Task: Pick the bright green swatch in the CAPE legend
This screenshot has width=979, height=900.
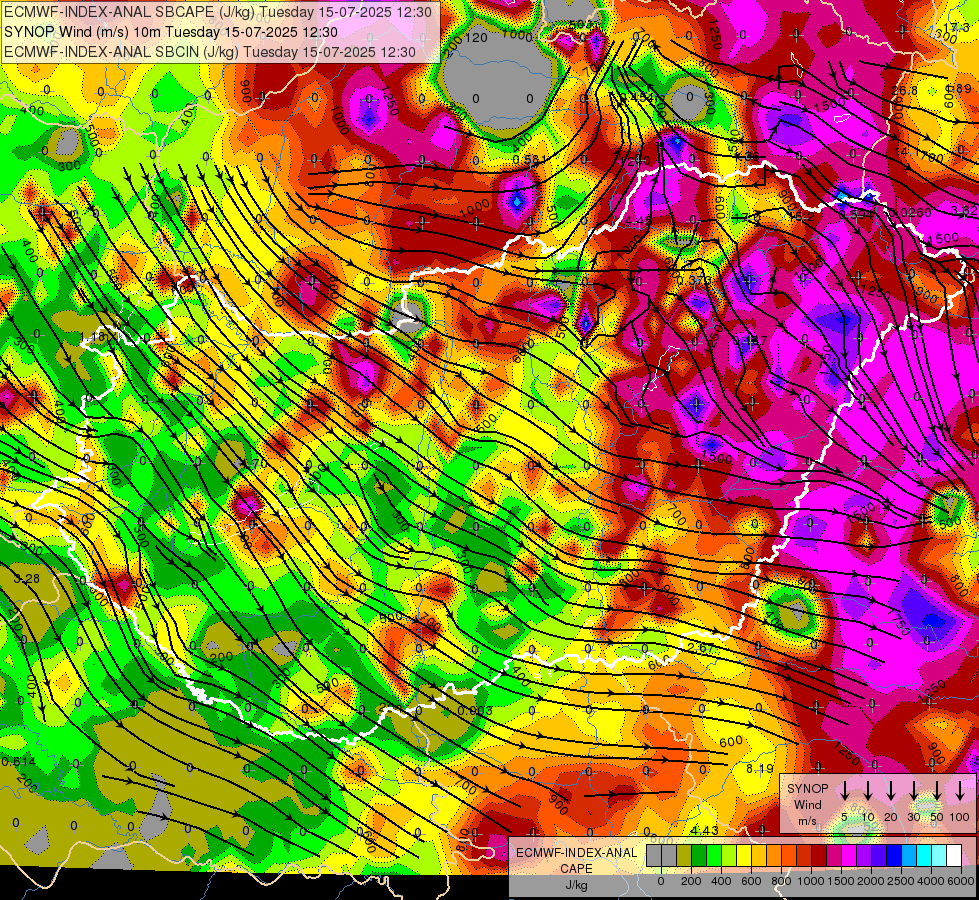Action: (x=714, y=856)
